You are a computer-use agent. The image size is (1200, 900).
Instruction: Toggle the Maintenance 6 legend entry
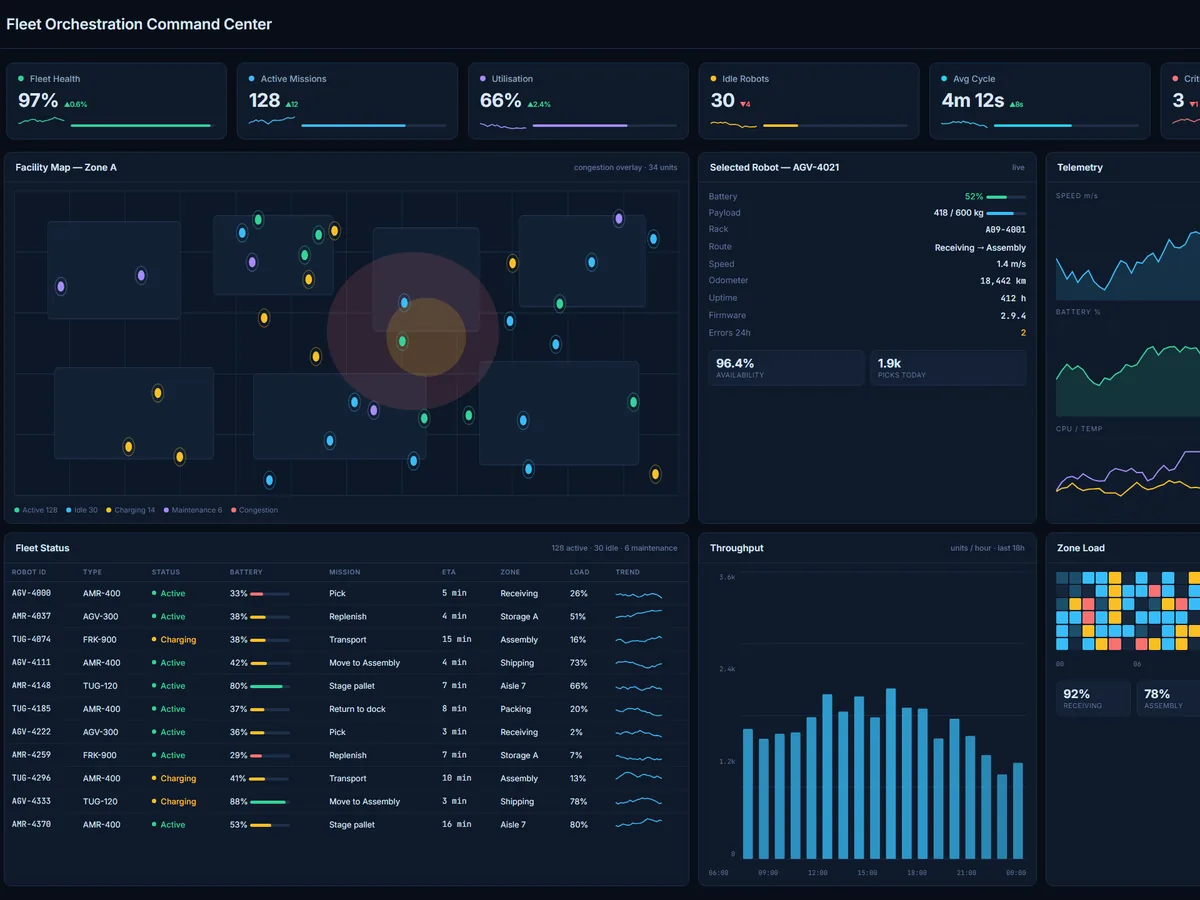[x=193, y=510]
